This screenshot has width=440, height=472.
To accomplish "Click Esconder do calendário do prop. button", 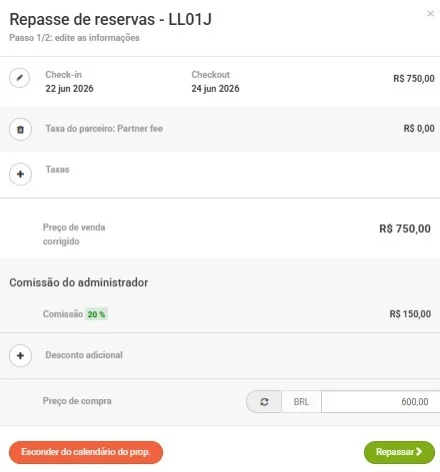I will point(86,452).
